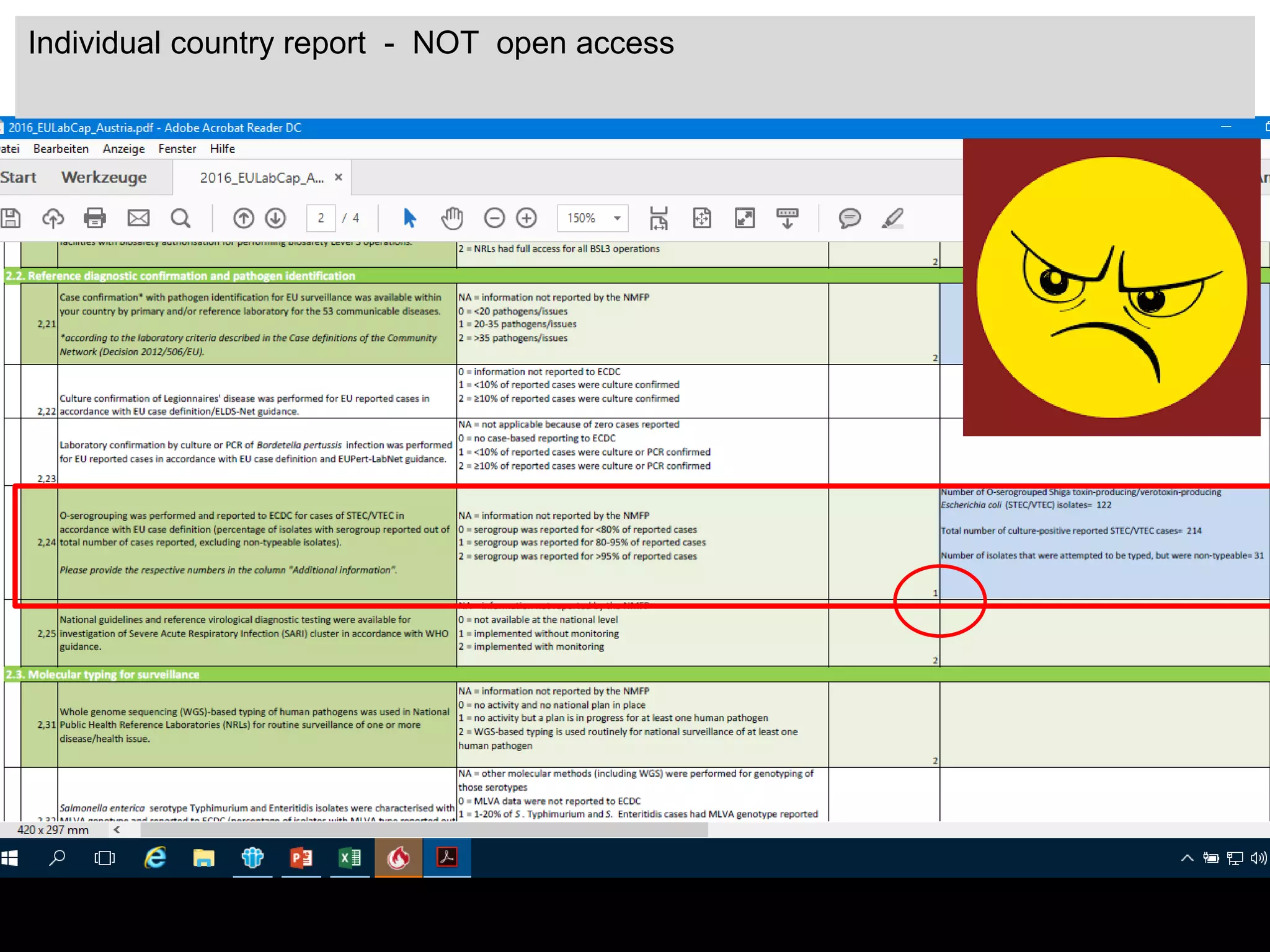Switch to Acrobat Reader on taskbar
The image size is (1270, 952).
pyautogui.click(x=447, y=858)
